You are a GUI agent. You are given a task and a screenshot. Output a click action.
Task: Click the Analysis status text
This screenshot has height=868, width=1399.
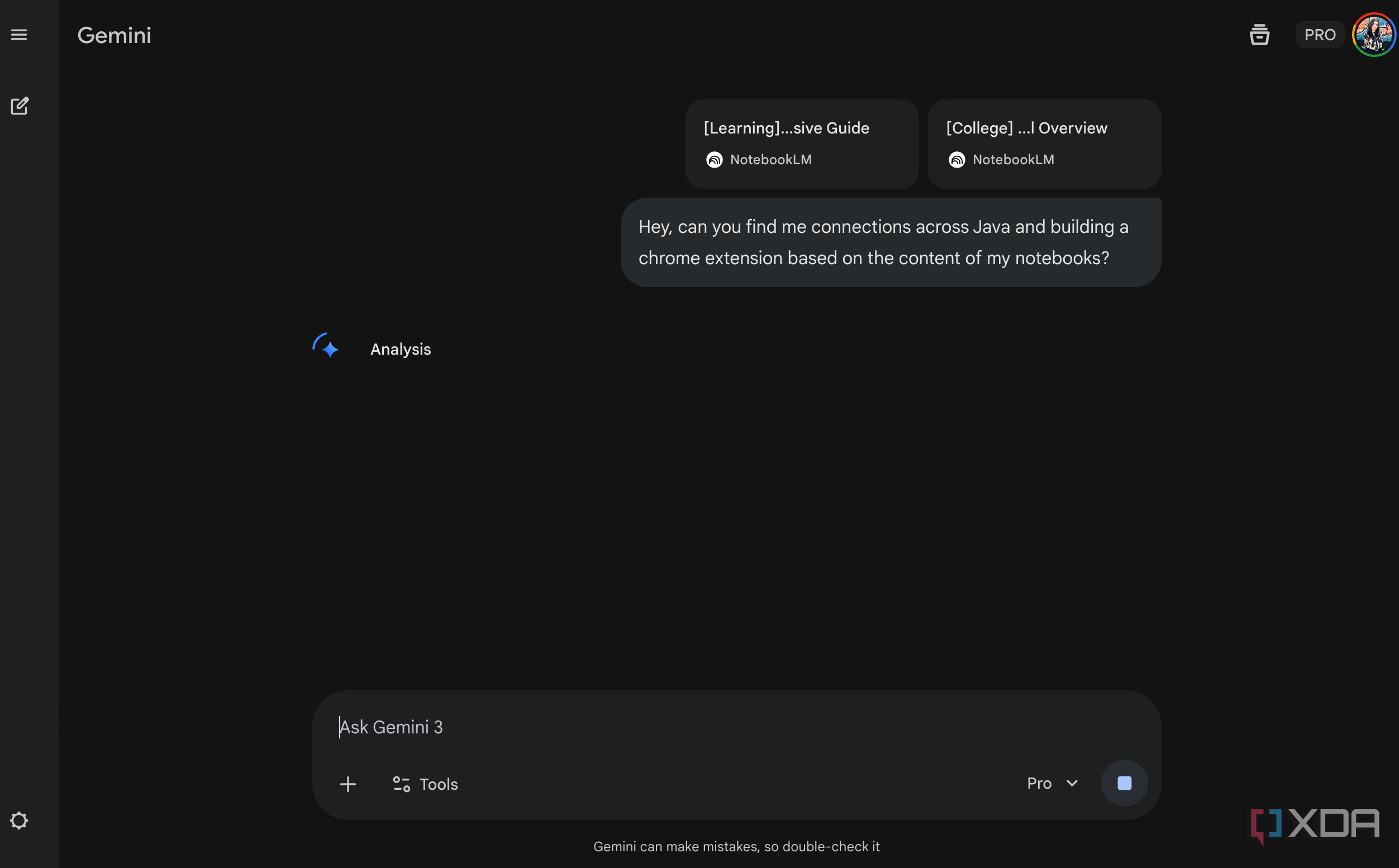(401, 349)
